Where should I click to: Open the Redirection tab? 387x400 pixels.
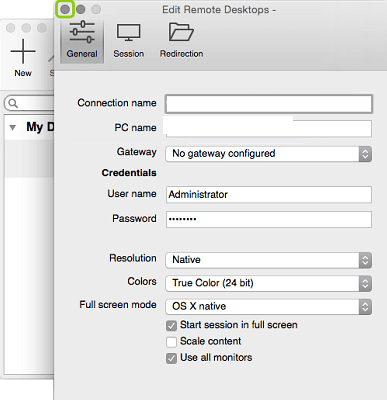click(181, 40)
